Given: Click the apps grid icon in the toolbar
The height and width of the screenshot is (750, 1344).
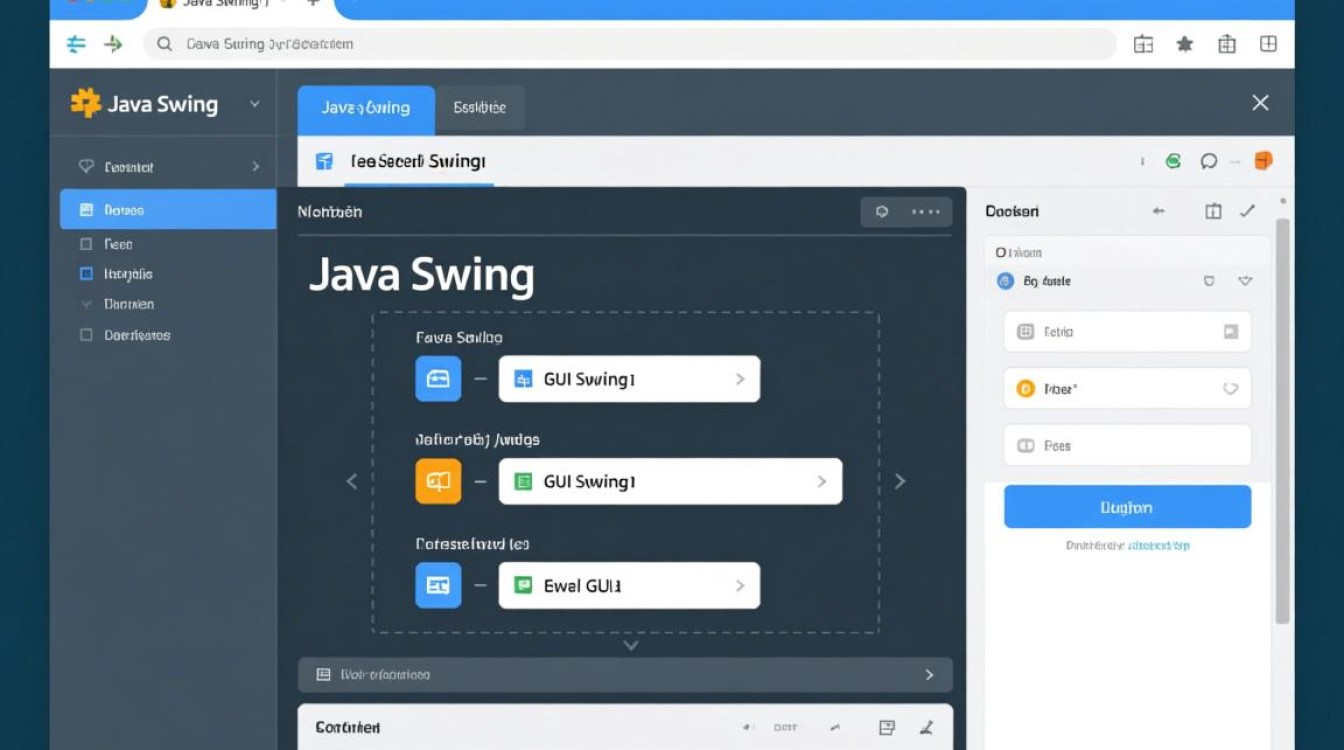Looking at the screenshot, I should 1268,44.
